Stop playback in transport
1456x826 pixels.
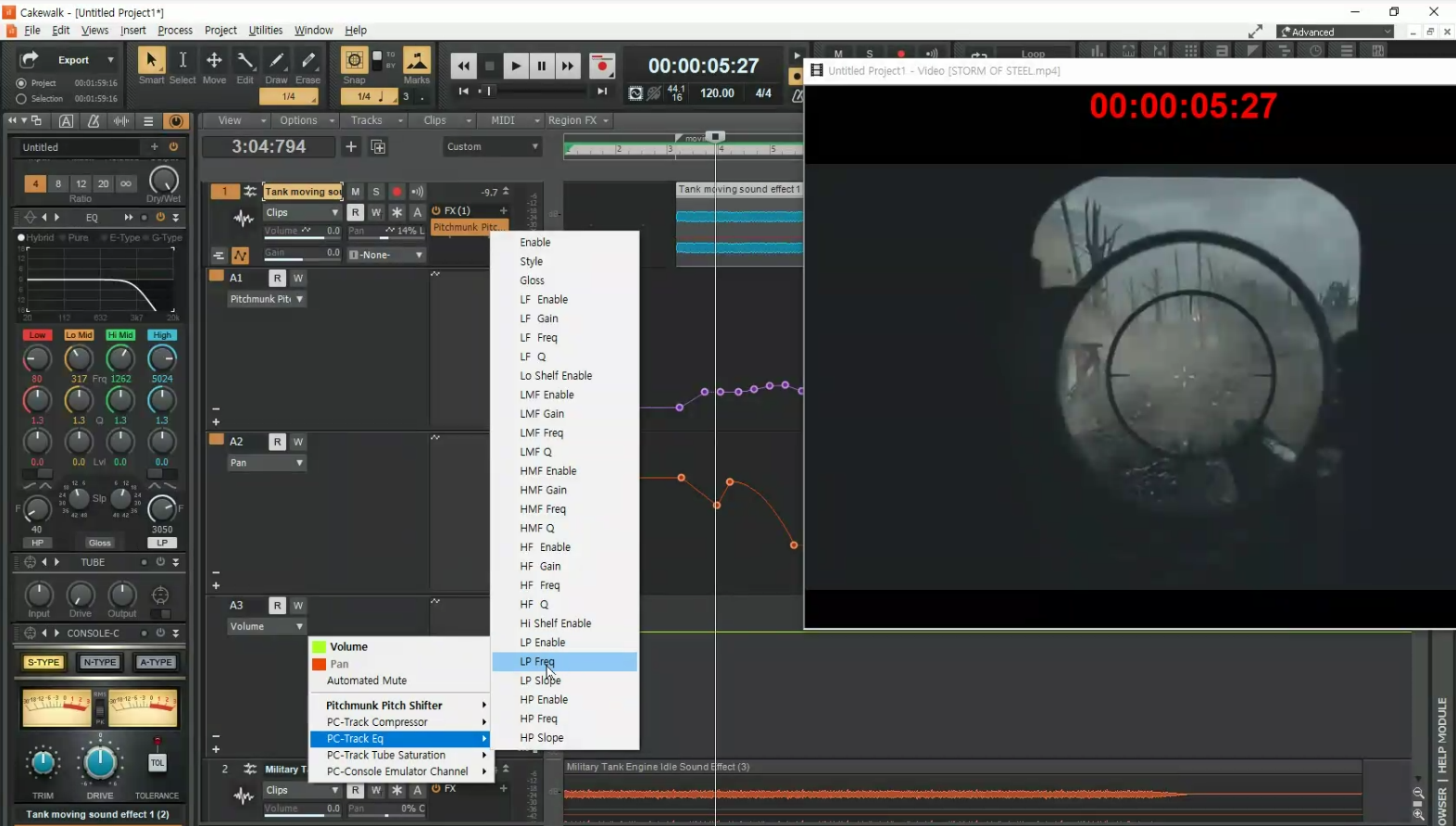[x=490, y=66]
